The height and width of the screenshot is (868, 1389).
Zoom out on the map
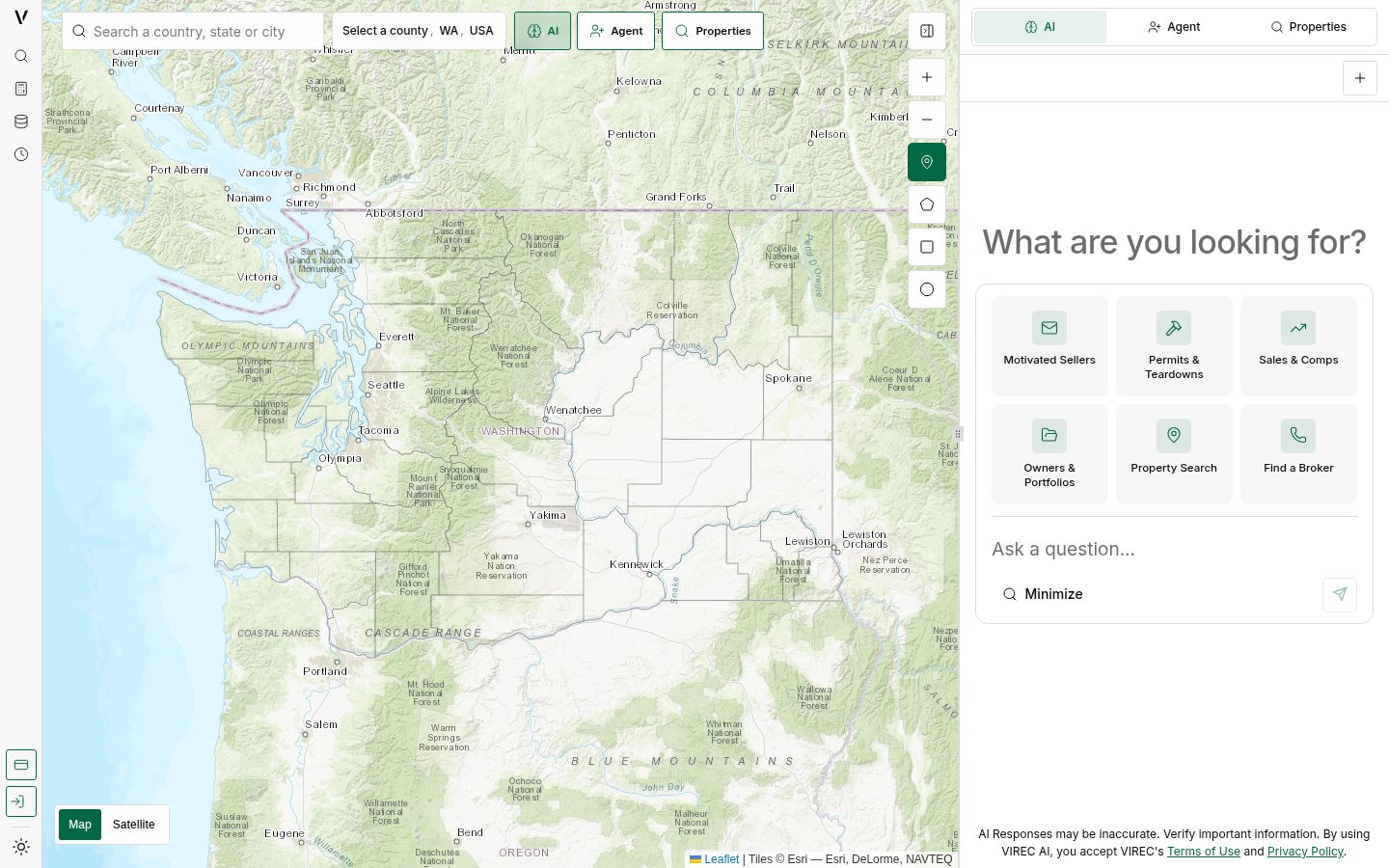click(x=927, y=120)
